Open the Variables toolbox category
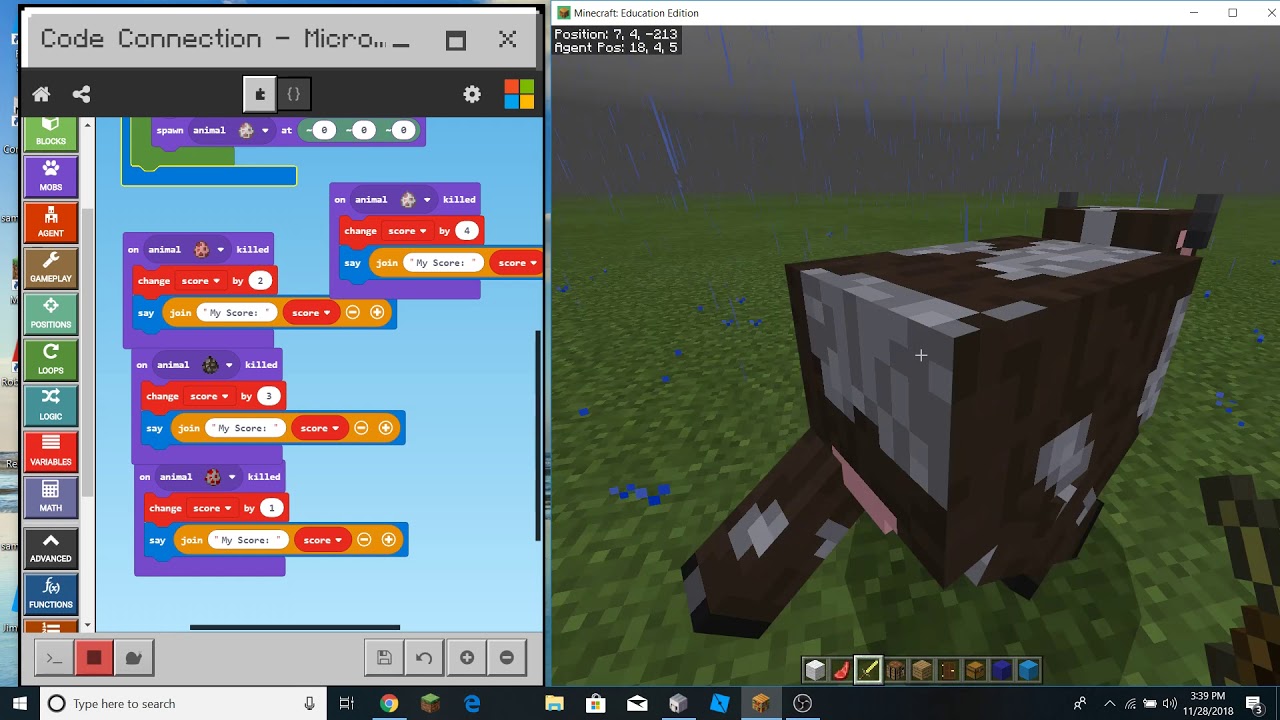The image size is (1280, 720). coord(51,451)
